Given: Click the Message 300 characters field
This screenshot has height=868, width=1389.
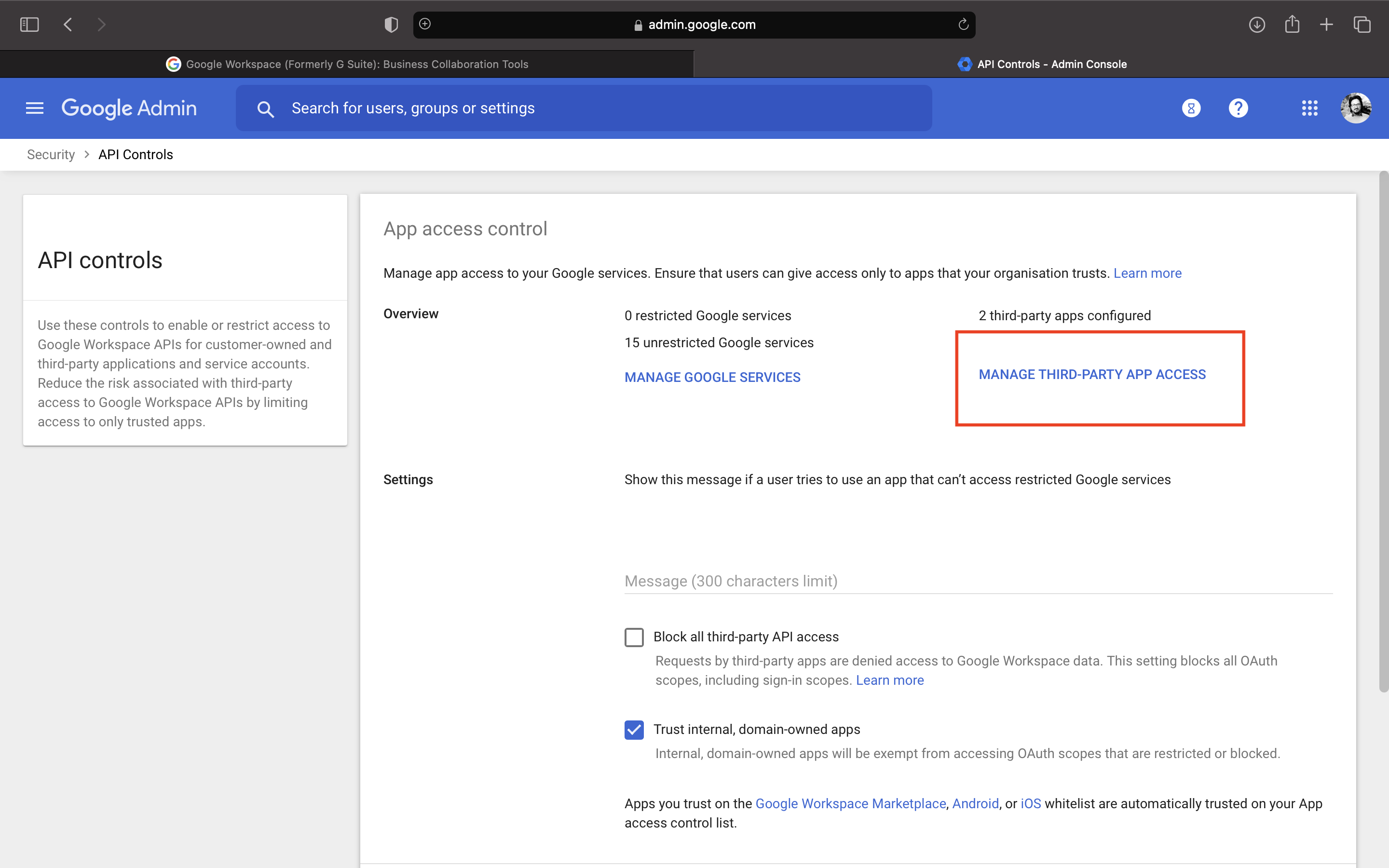Looking at the screenshot, I should pyautogui.click(x=978, y=581).
